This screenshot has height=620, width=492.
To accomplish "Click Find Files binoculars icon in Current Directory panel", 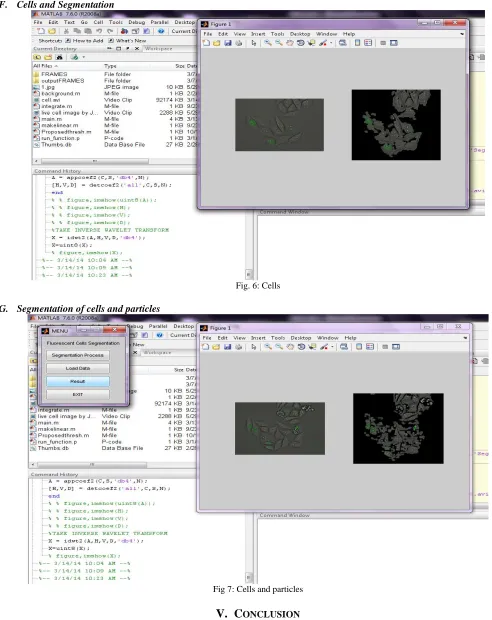I will point(59,57).
